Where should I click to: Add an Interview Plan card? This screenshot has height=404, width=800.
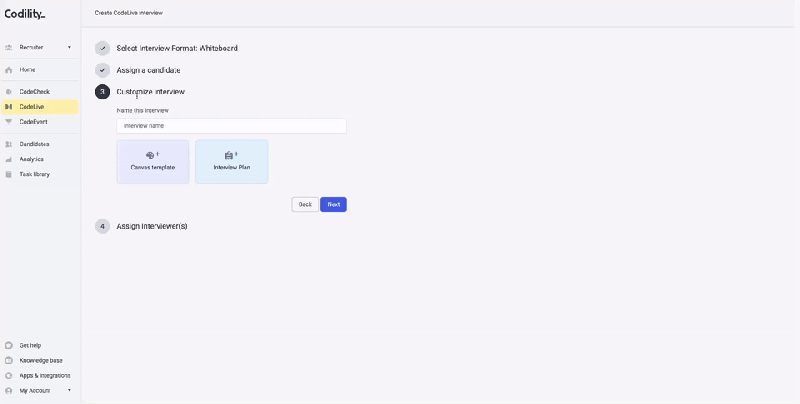pyautogui.click(x=232, y=162)
